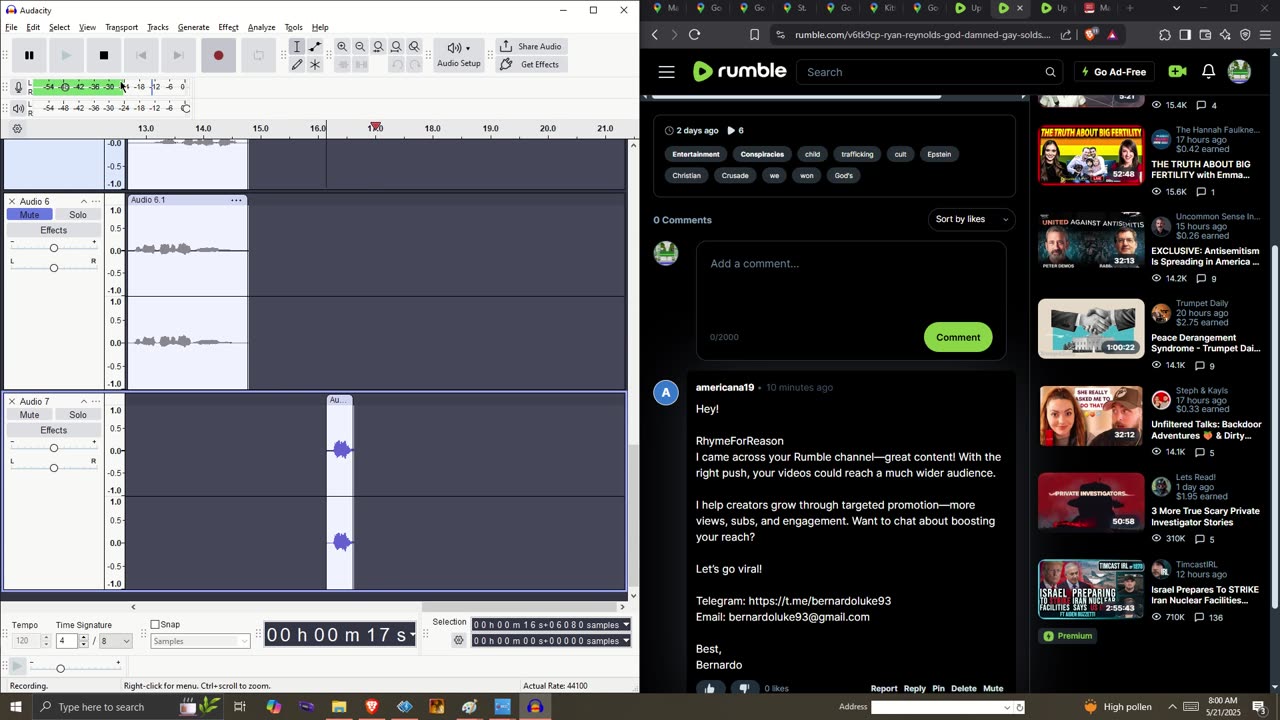The width and height of the screenshot is (1280, 720).
Task: Collapse the Audio 6 track
Action: pyautogui.click(x=83, y=201)
